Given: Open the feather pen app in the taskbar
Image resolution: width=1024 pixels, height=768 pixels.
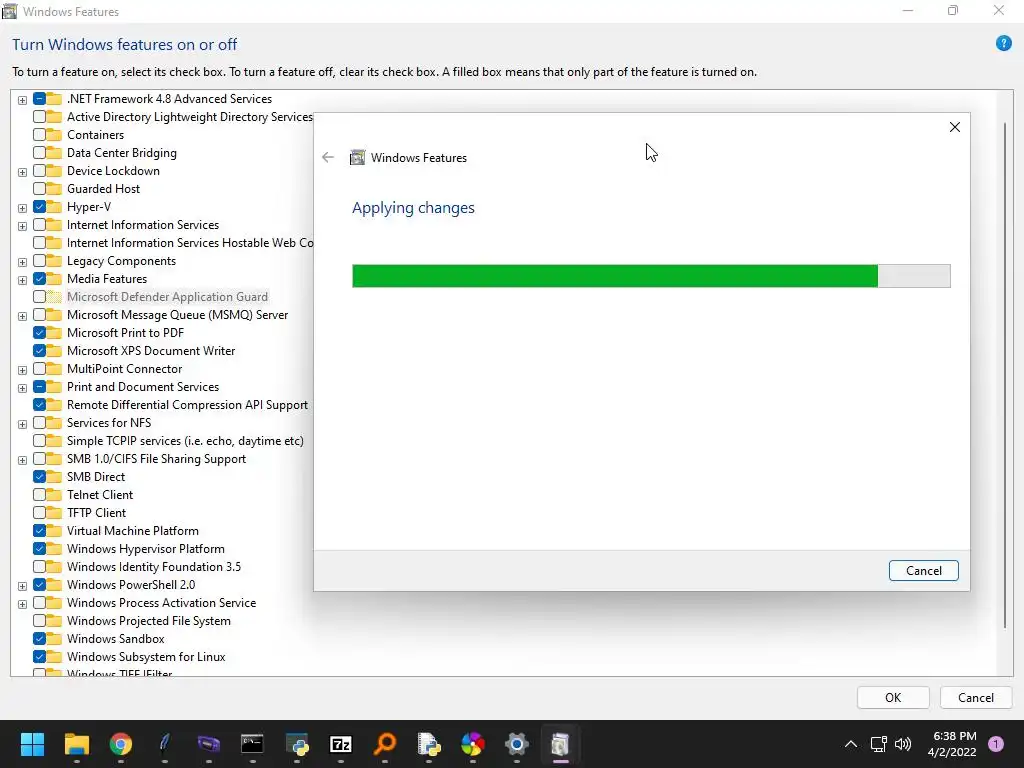Looking at the screenshot, I should point(165,744).
